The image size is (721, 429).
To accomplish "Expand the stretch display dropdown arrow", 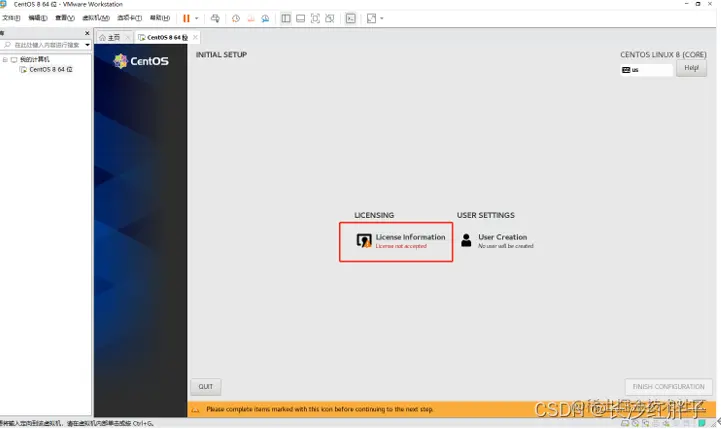I will pyautogui.click(x=382, y=18).
